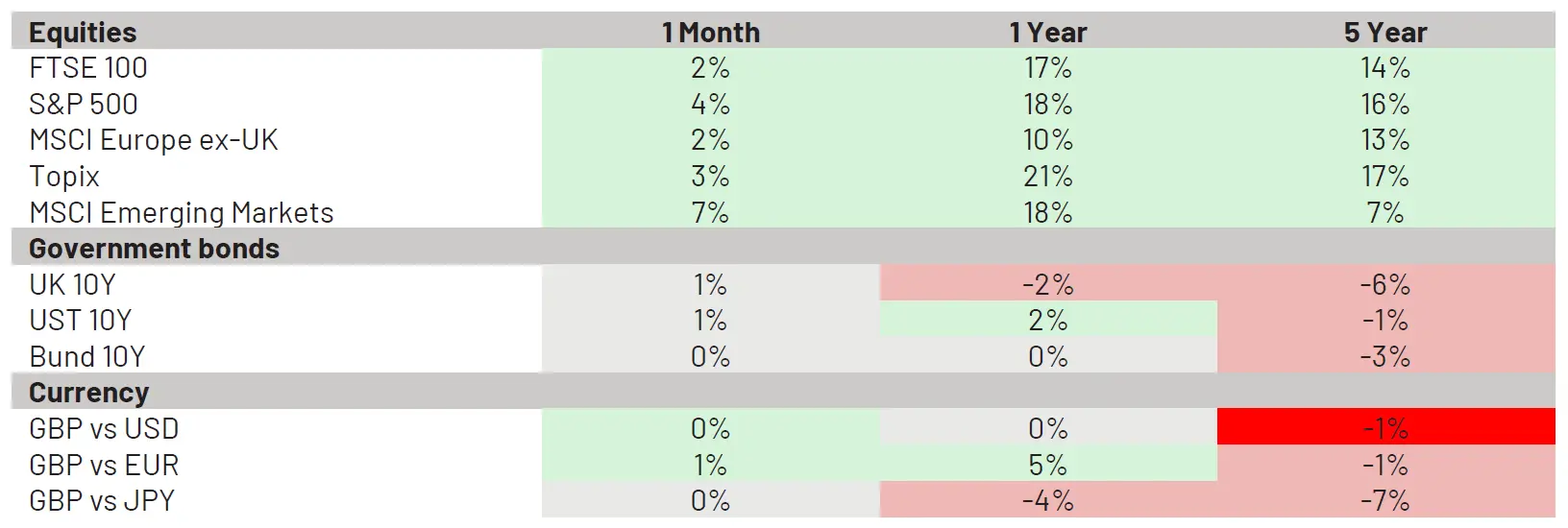Select the Topix 1 Year 21% cell

pyautogui.click(x=1047, y=177)
